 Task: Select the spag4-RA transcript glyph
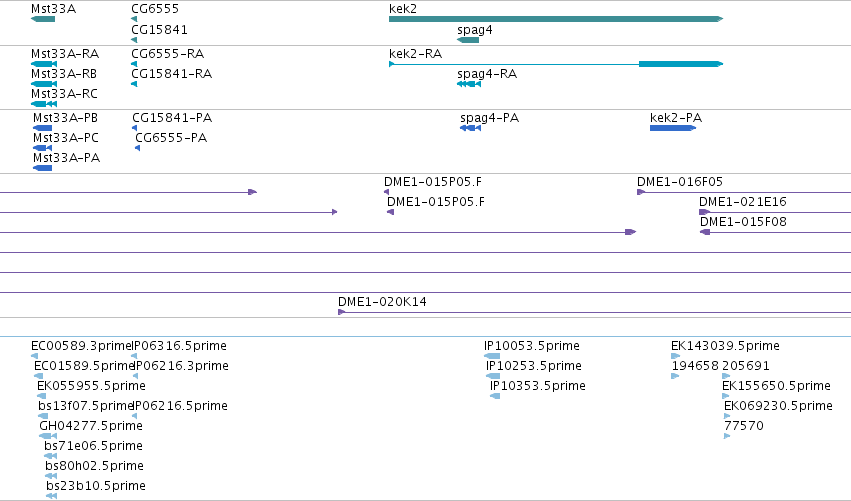[469, 84]
